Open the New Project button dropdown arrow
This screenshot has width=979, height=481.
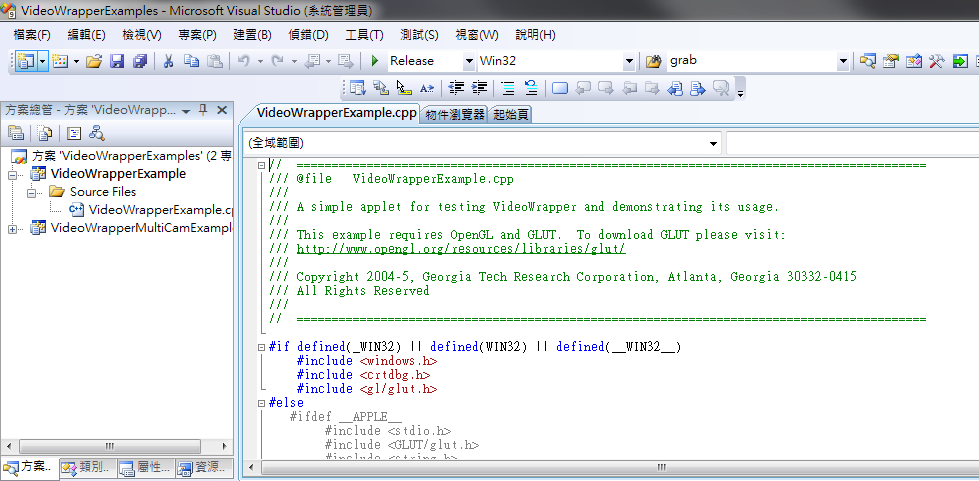[x=42, y=61]
